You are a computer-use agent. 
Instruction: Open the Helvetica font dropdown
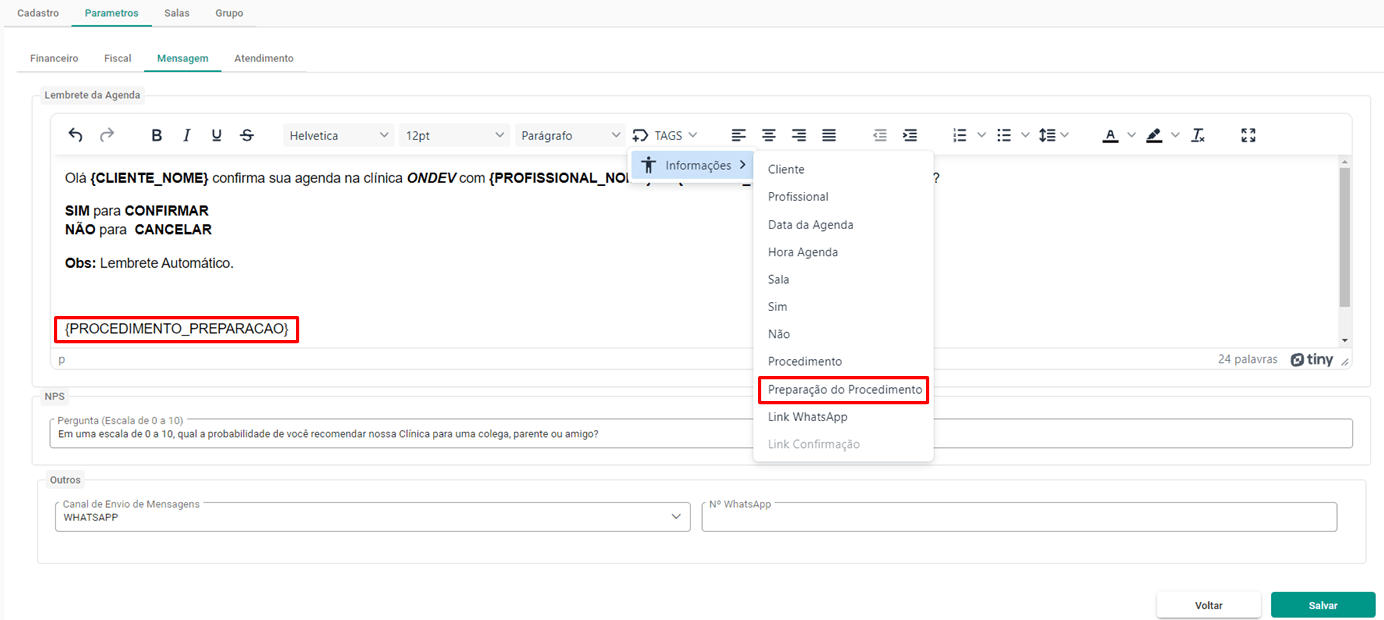coord(339,135)
